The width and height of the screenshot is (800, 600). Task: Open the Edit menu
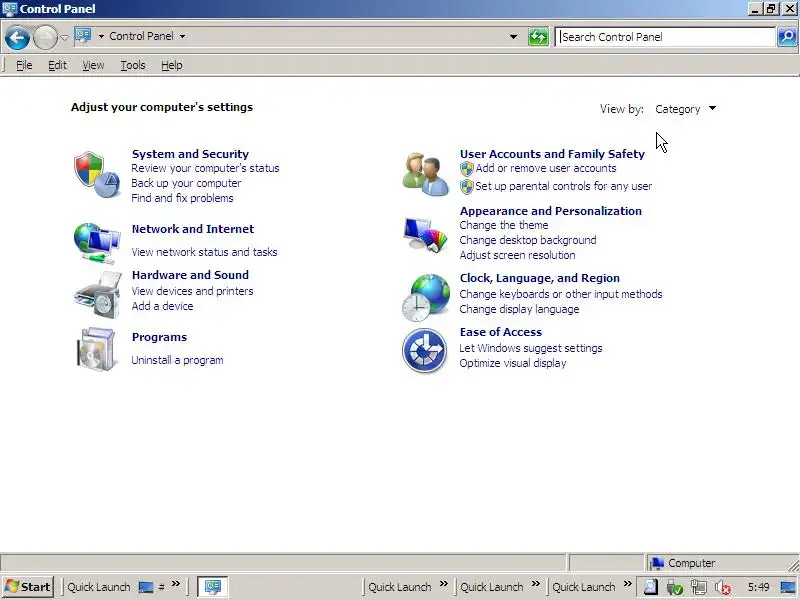pos(57,65)
